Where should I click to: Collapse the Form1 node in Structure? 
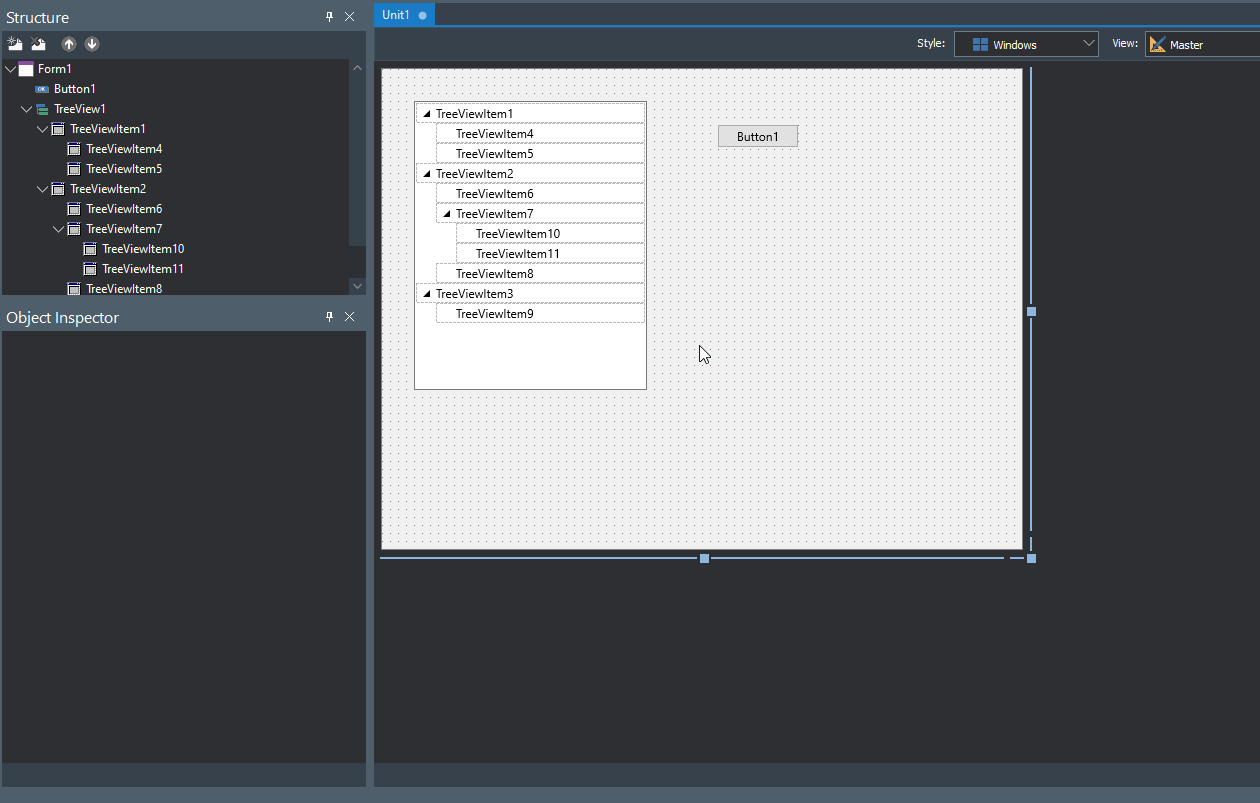11,69
